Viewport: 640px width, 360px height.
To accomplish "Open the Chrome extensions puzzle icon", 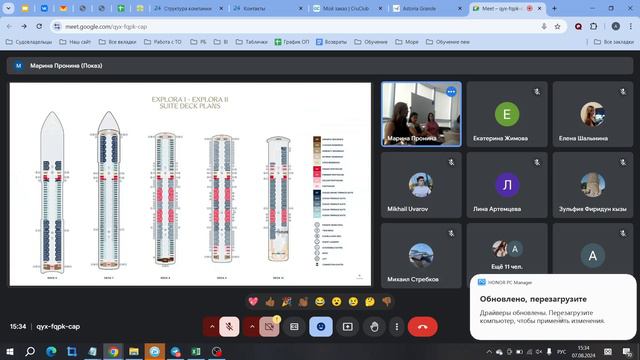I will coord(593,27).
